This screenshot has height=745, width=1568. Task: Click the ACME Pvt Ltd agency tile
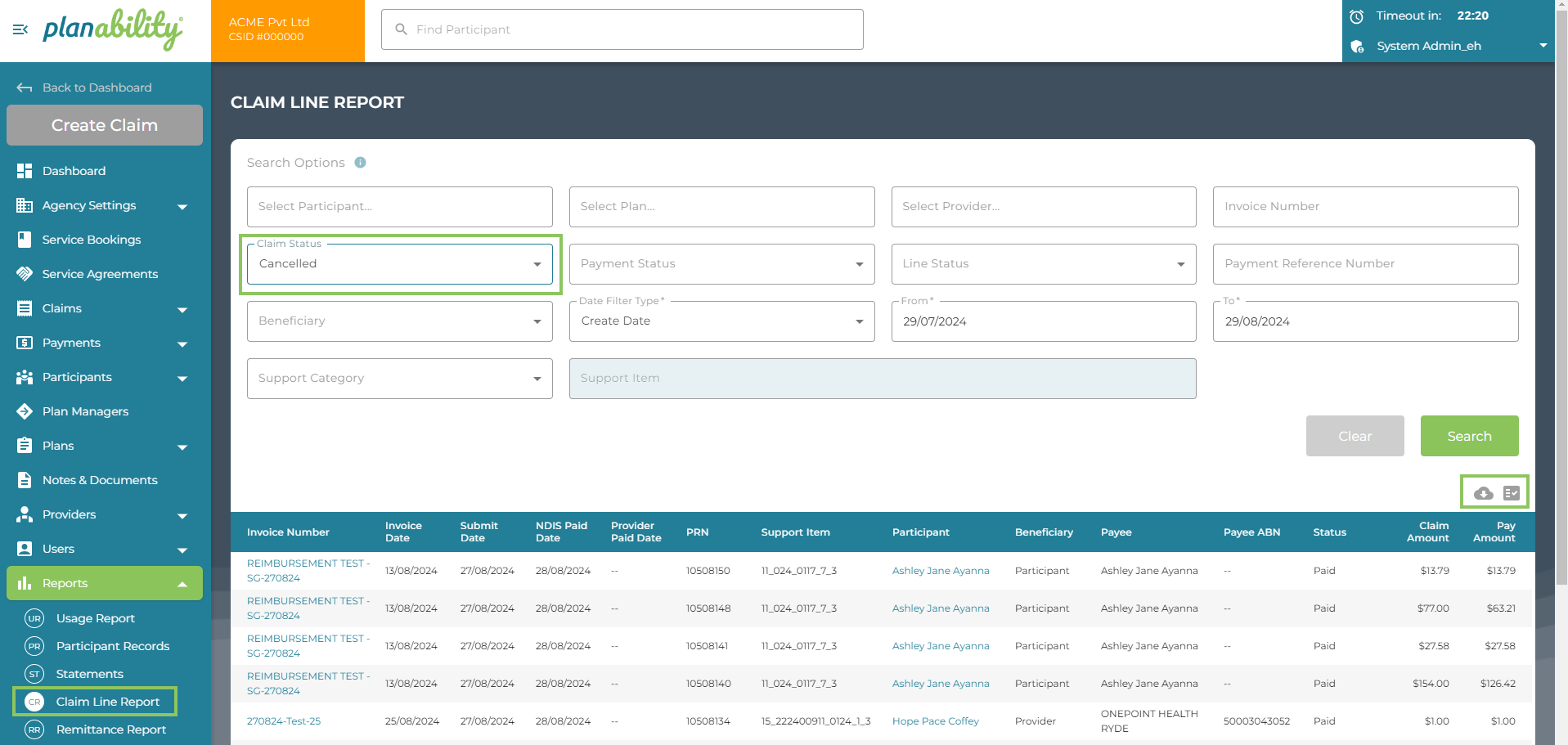point(288,31)
